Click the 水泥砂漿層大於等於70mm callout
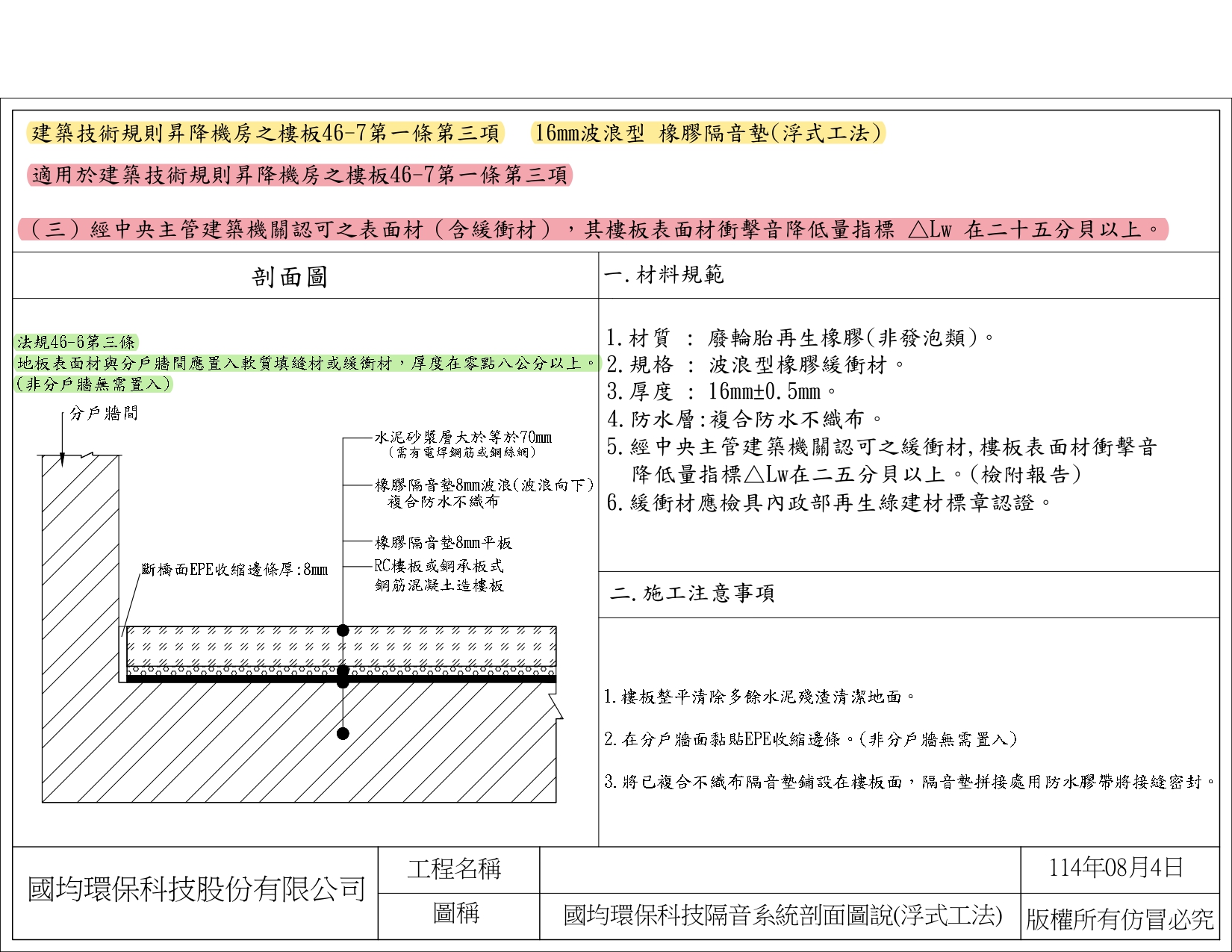This screenshot has width=1232, height=952. [463, 438]
